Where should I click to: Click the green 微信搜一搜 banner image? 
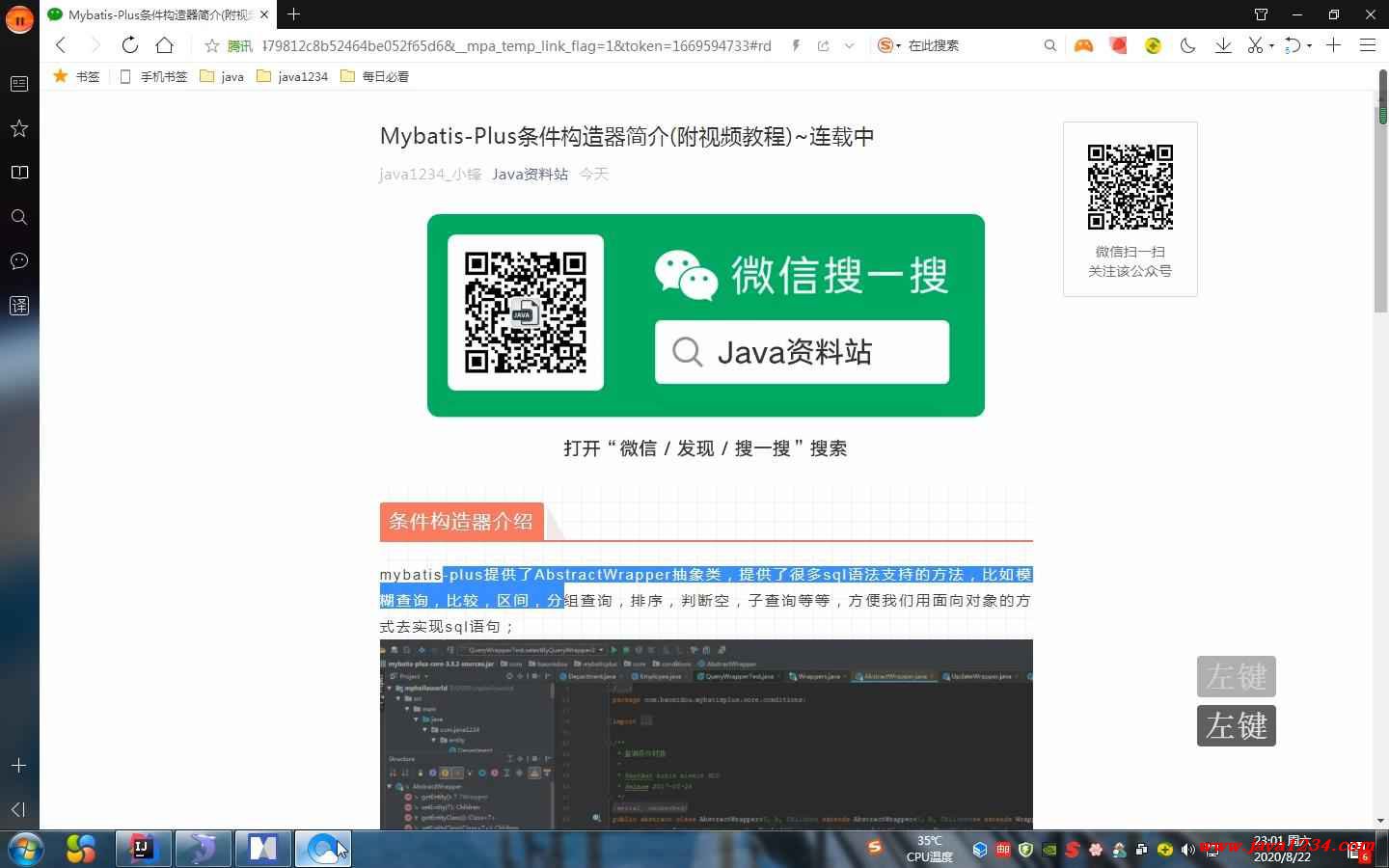click(706, 315)
